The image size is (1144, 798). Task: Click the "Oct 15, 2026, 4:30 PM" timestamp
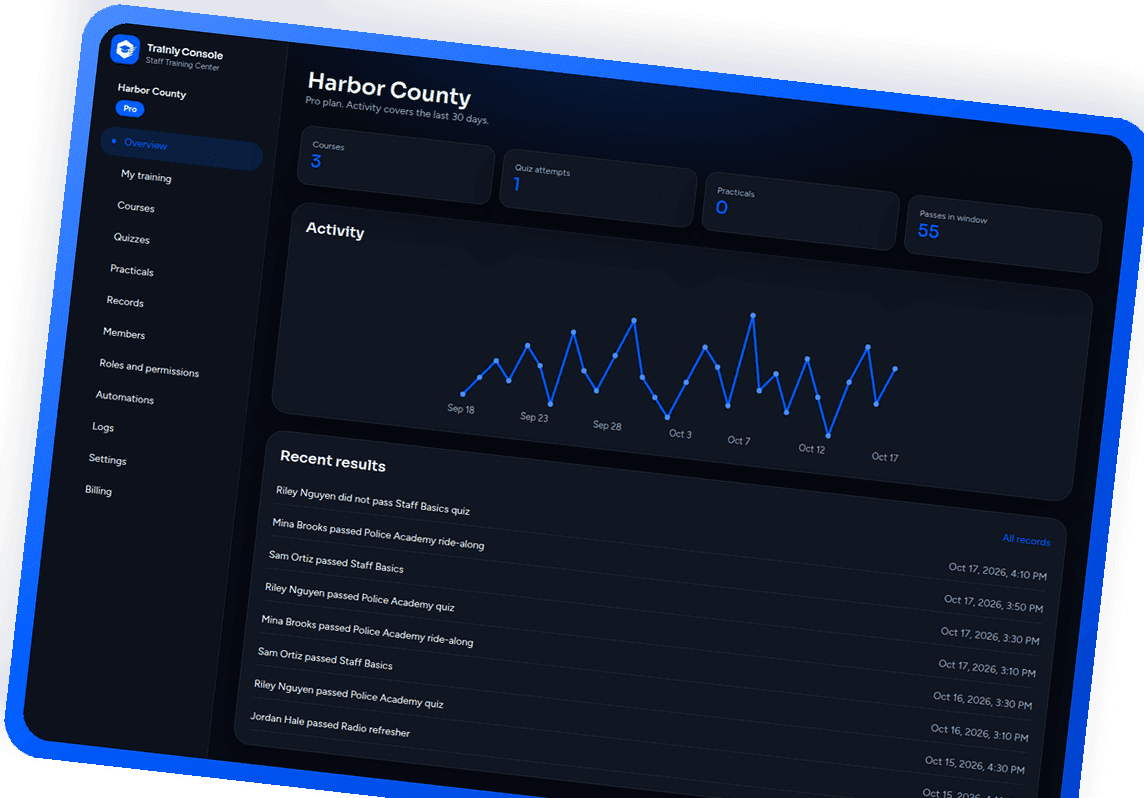[x=975, y=764]
